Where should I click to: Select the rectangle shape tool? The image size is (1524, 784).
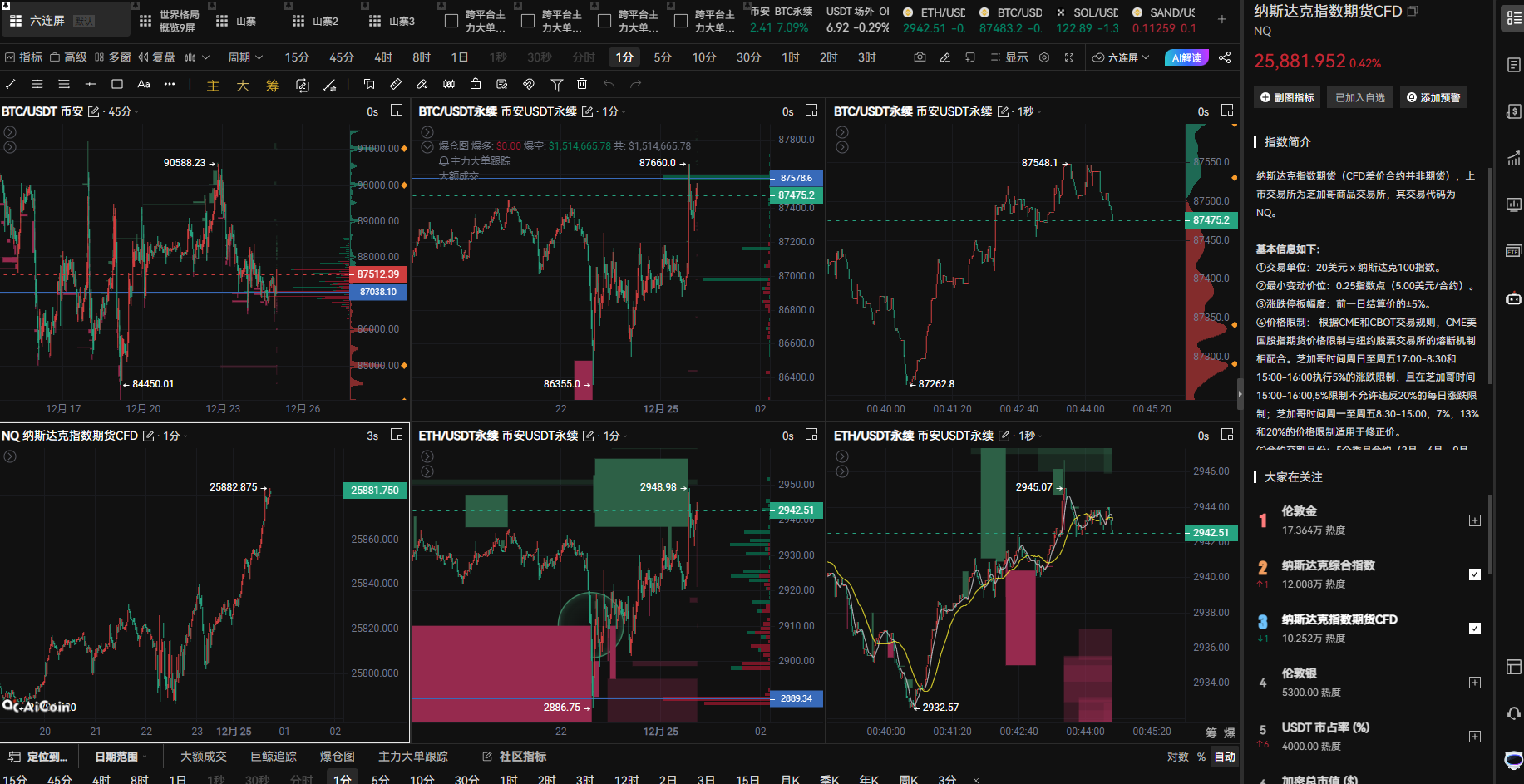117,84
